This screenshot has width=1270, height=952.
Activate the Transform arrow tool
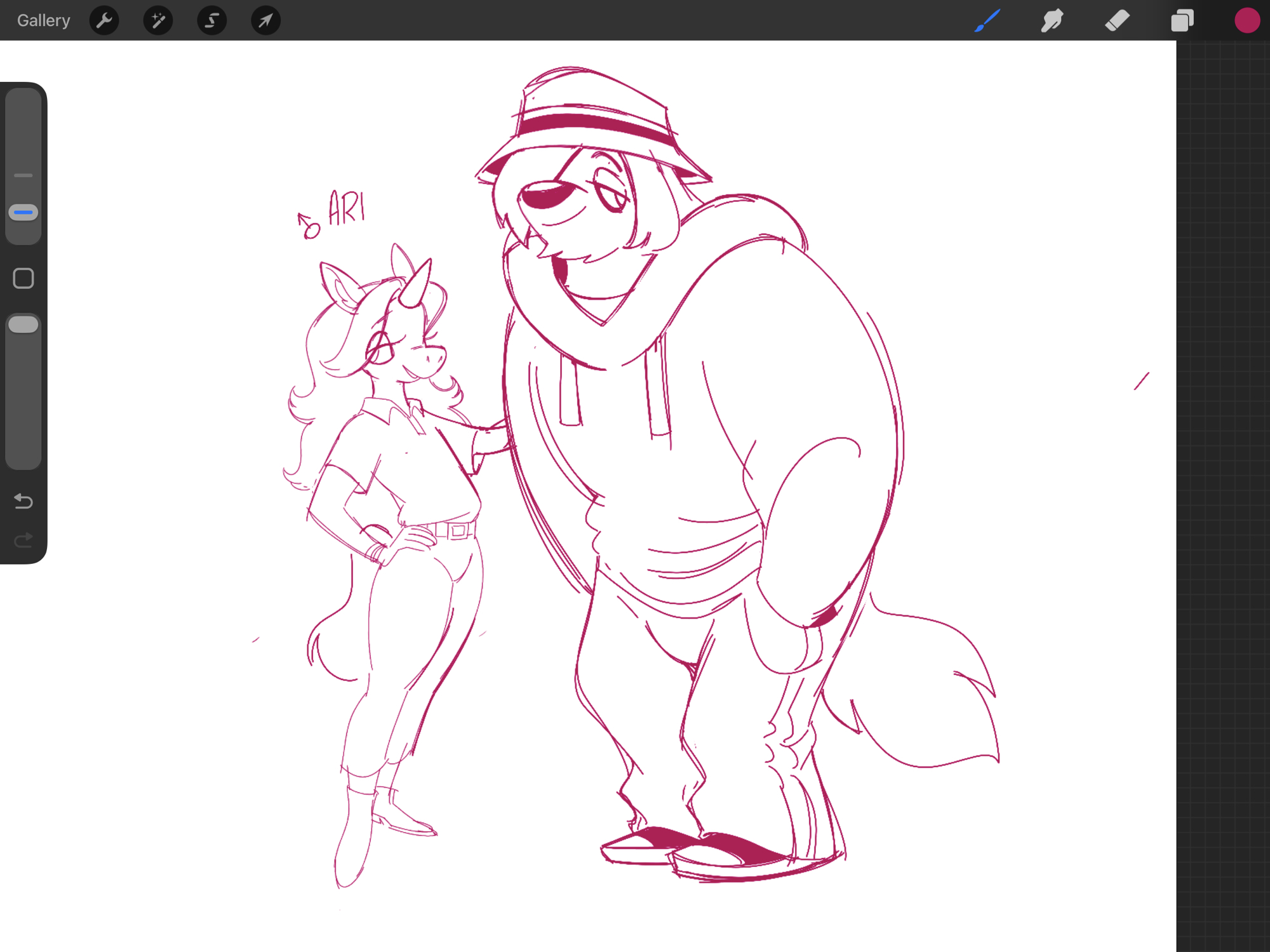tap(265, 20)
